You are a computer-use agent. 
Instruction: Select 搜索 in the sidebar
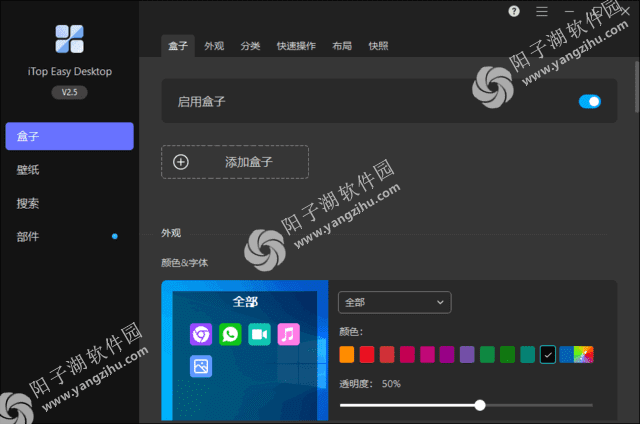click(69, 203)
